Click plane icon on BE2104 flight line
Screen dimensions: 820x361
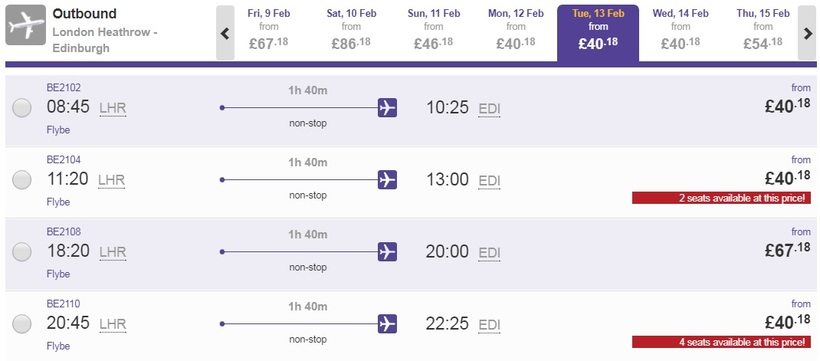pos(387,179)
